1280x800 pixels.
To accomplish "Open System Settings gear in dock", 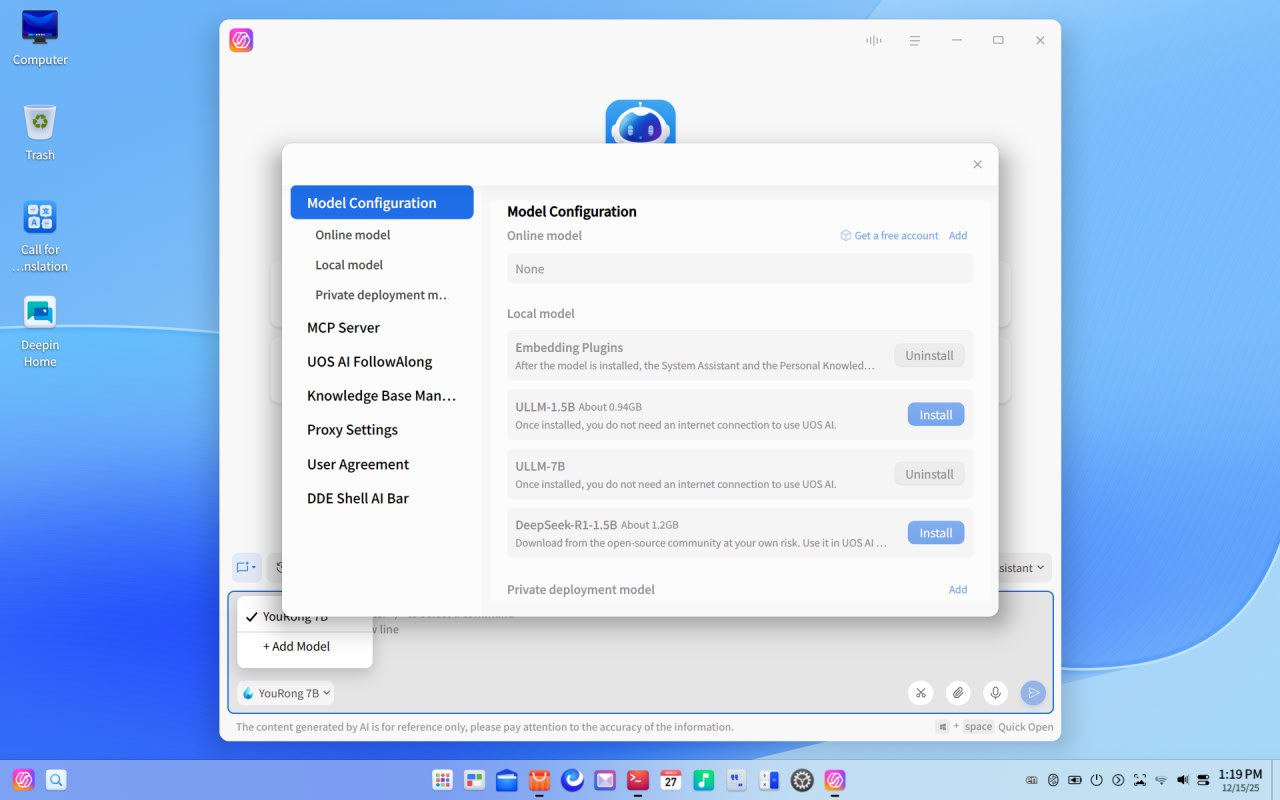I will 802,780.
